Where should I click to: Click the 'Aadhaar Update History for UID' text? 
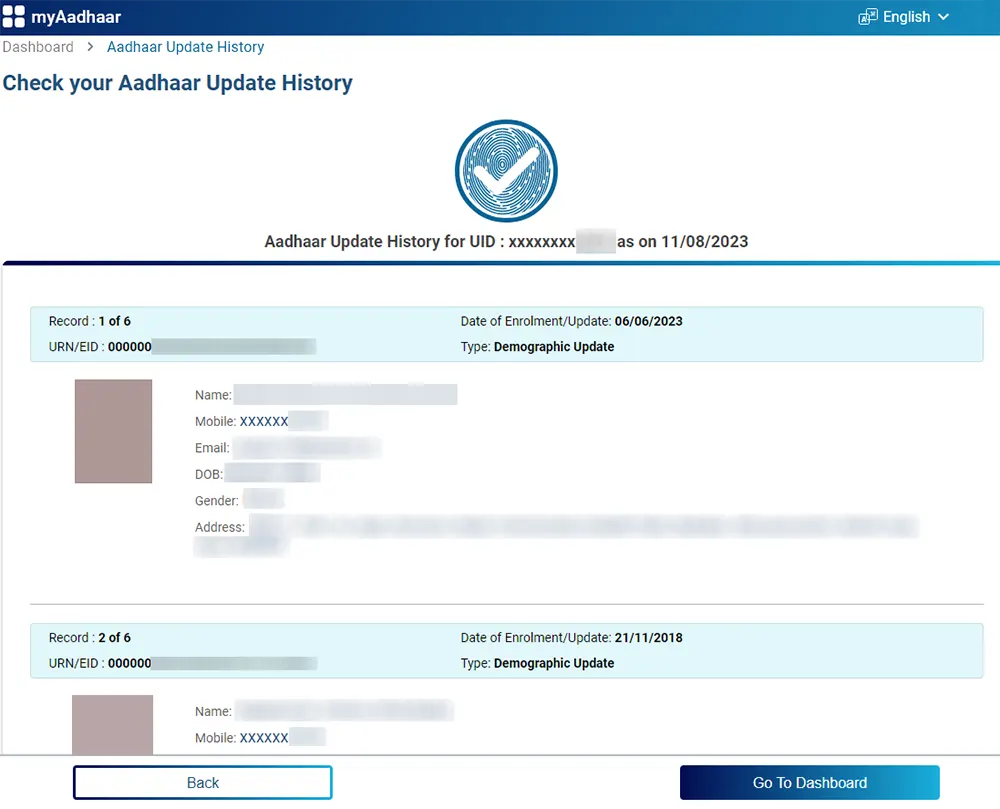coord(380,242)
